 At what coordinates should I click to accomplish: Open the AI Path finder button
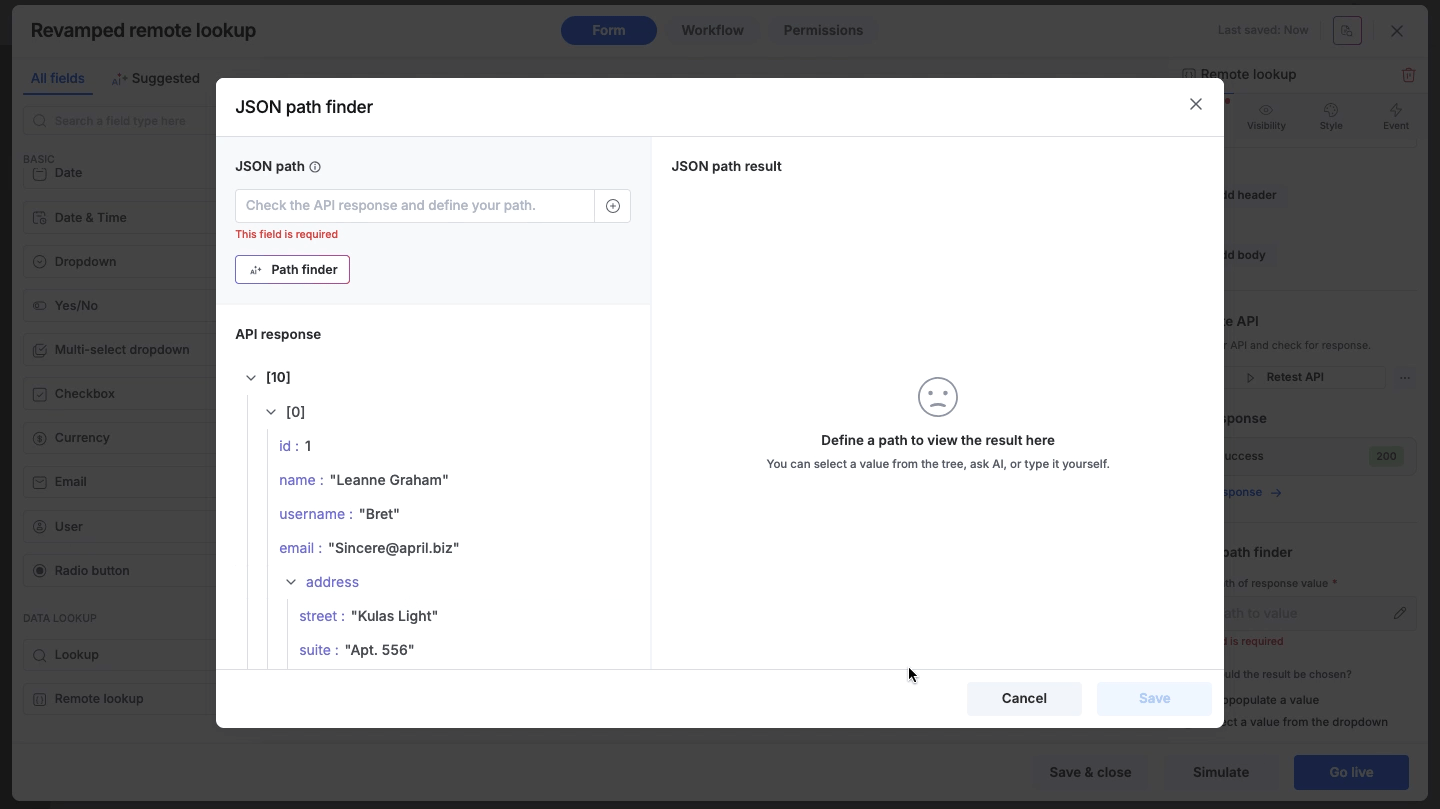tap(292, 270)
